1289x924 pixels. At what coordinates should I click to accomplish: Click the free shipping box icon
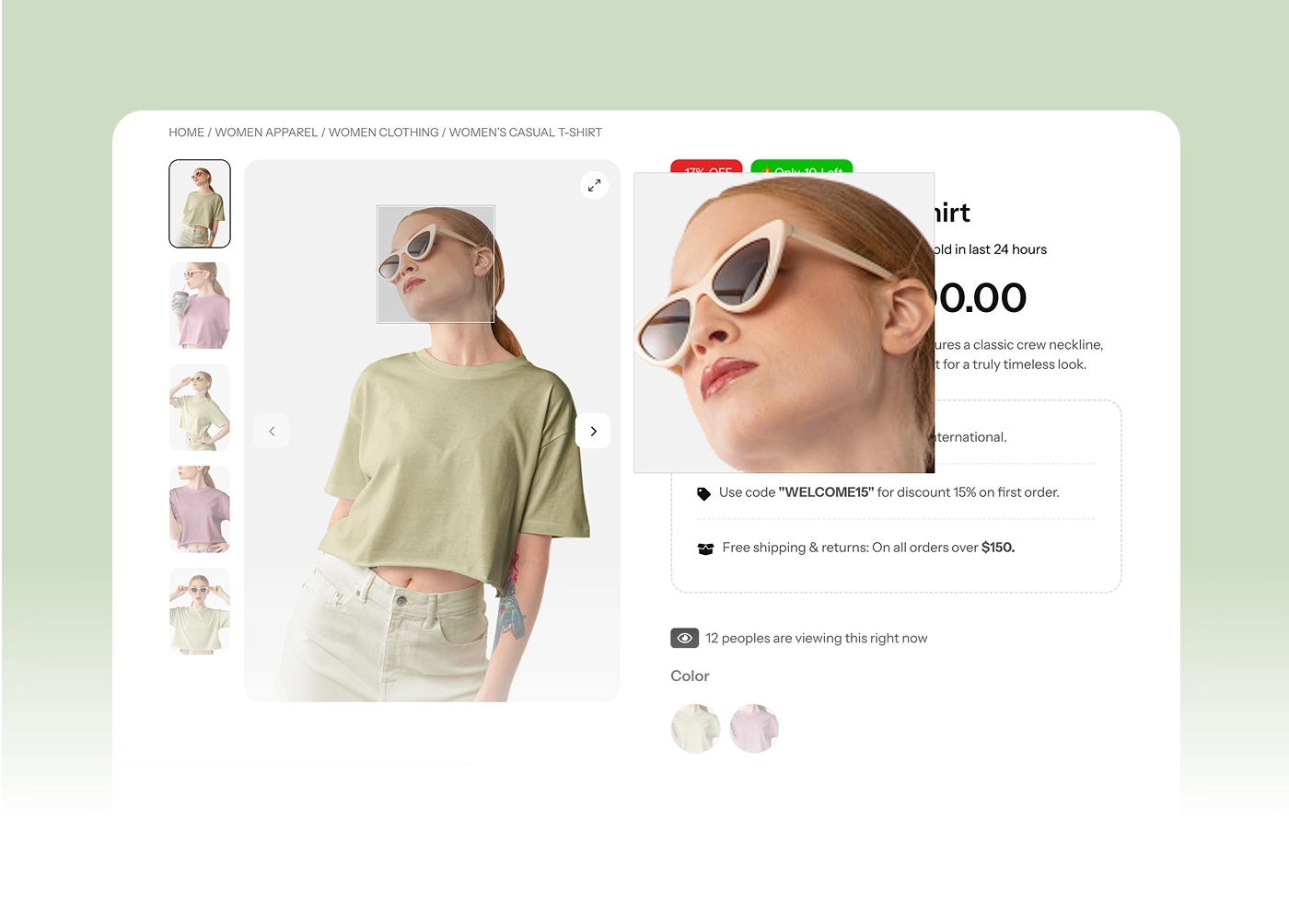(x=705, y=549)
